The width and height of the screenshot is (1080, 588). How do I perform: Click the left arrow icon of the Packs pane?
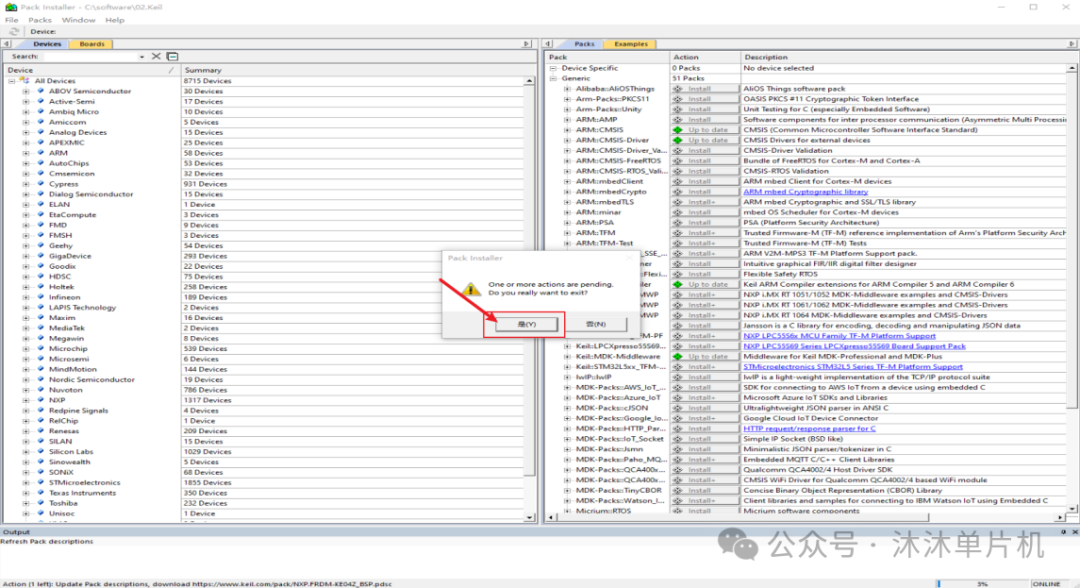[x=548, y=44]
